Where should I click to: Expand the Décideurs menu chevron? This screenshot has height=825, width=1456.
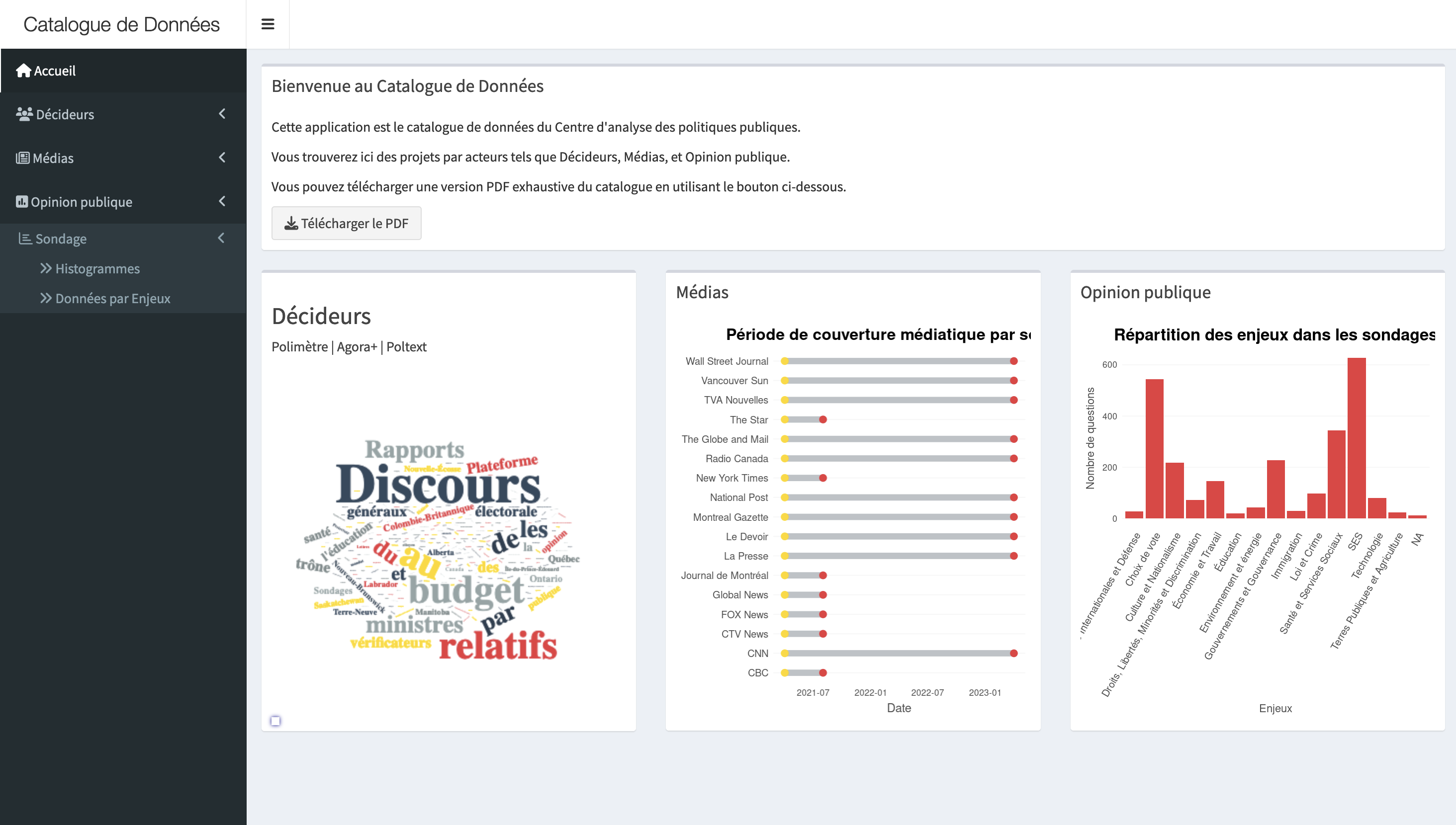click(222, 114)
